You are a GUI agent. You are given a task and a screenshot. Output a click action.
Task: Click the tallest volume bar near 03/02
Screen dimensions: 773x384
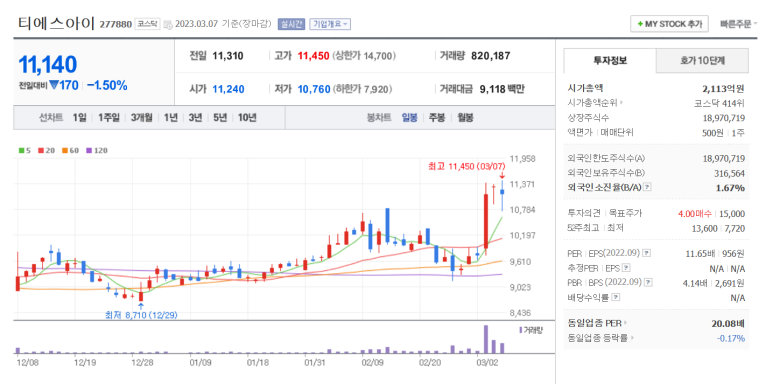pyautogui.click(x=486, y=339)
